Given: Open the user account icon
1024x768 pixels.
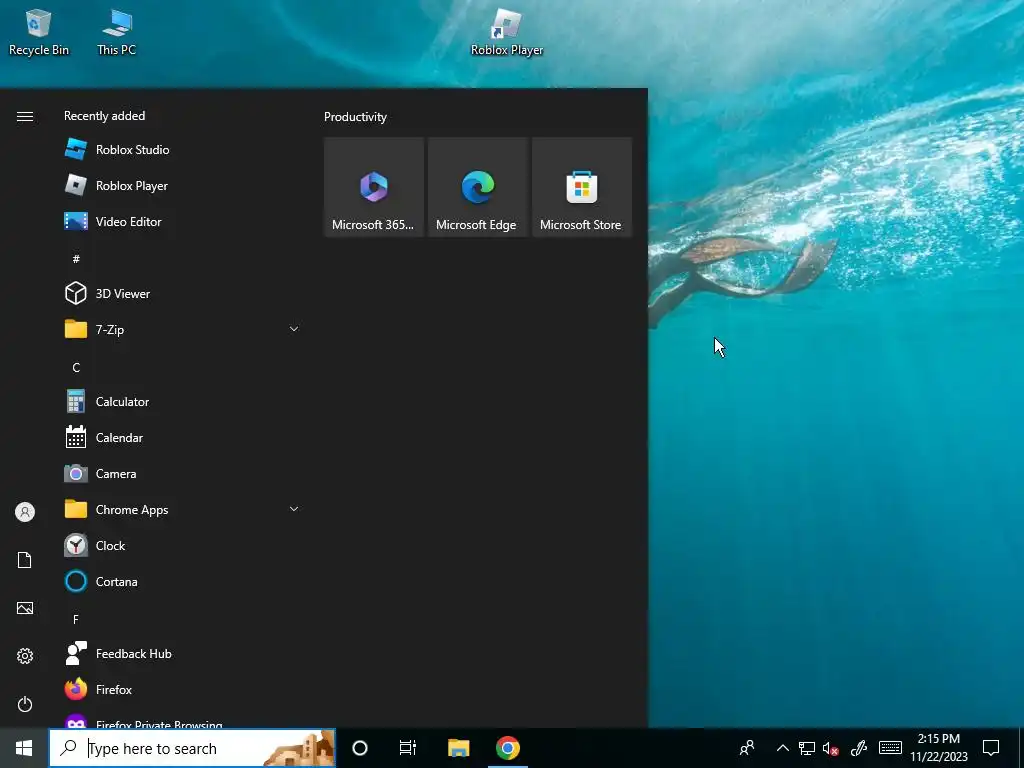Looking at the screenshot, I should tap(25, 512).
